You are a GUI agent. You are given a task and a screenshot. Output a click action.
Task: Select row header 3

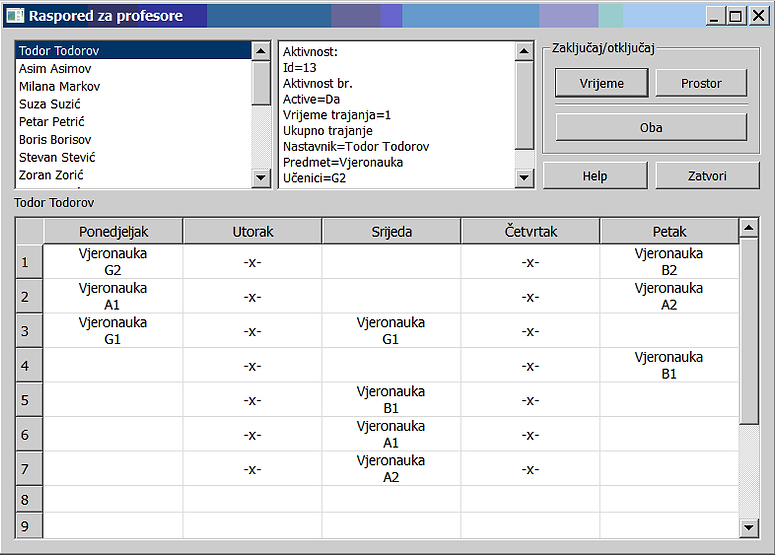click(29, 331)
